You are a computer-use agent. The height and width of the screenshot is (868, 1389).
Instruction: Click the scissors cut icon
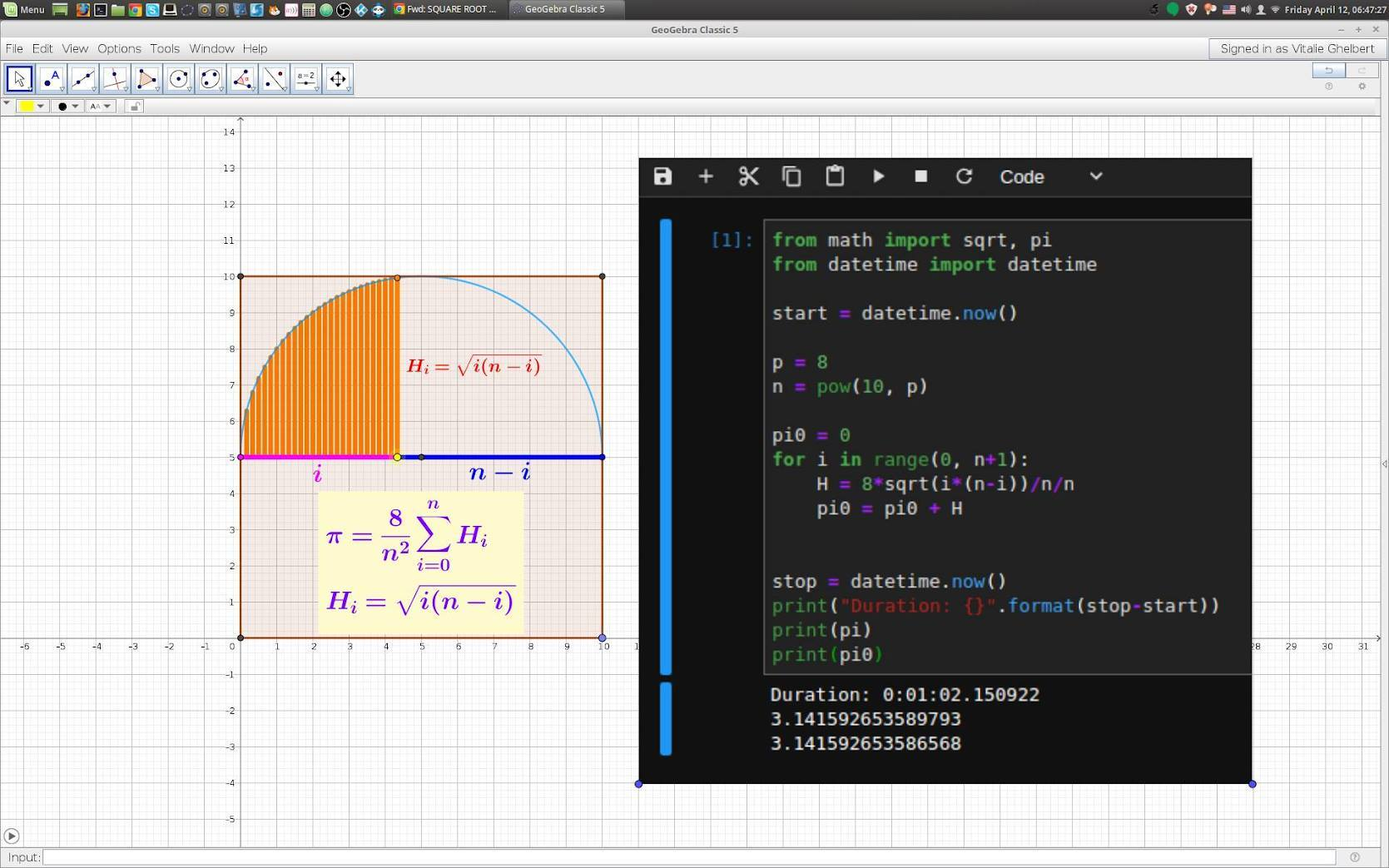(x=748, y=176)
